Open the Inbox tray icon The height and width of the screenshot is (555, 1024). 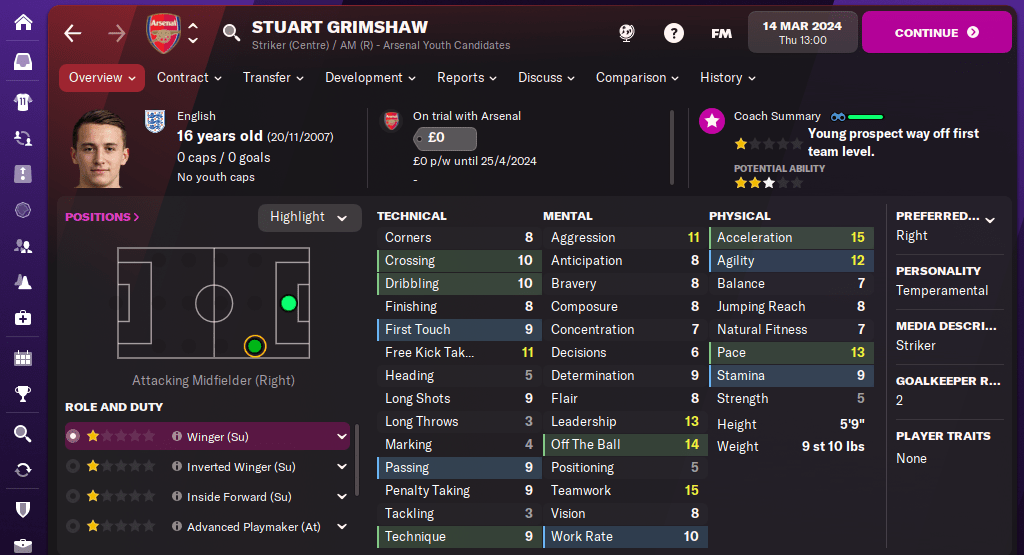click(23, 62)
